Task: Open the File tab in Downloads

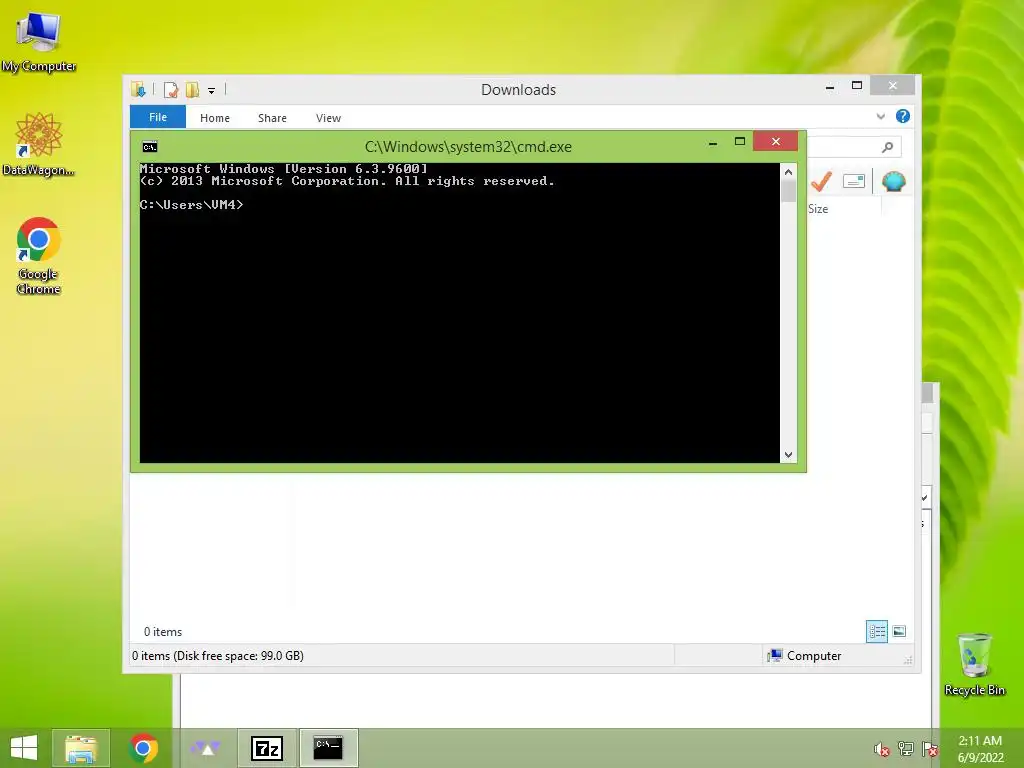Action: pos(157,117)
